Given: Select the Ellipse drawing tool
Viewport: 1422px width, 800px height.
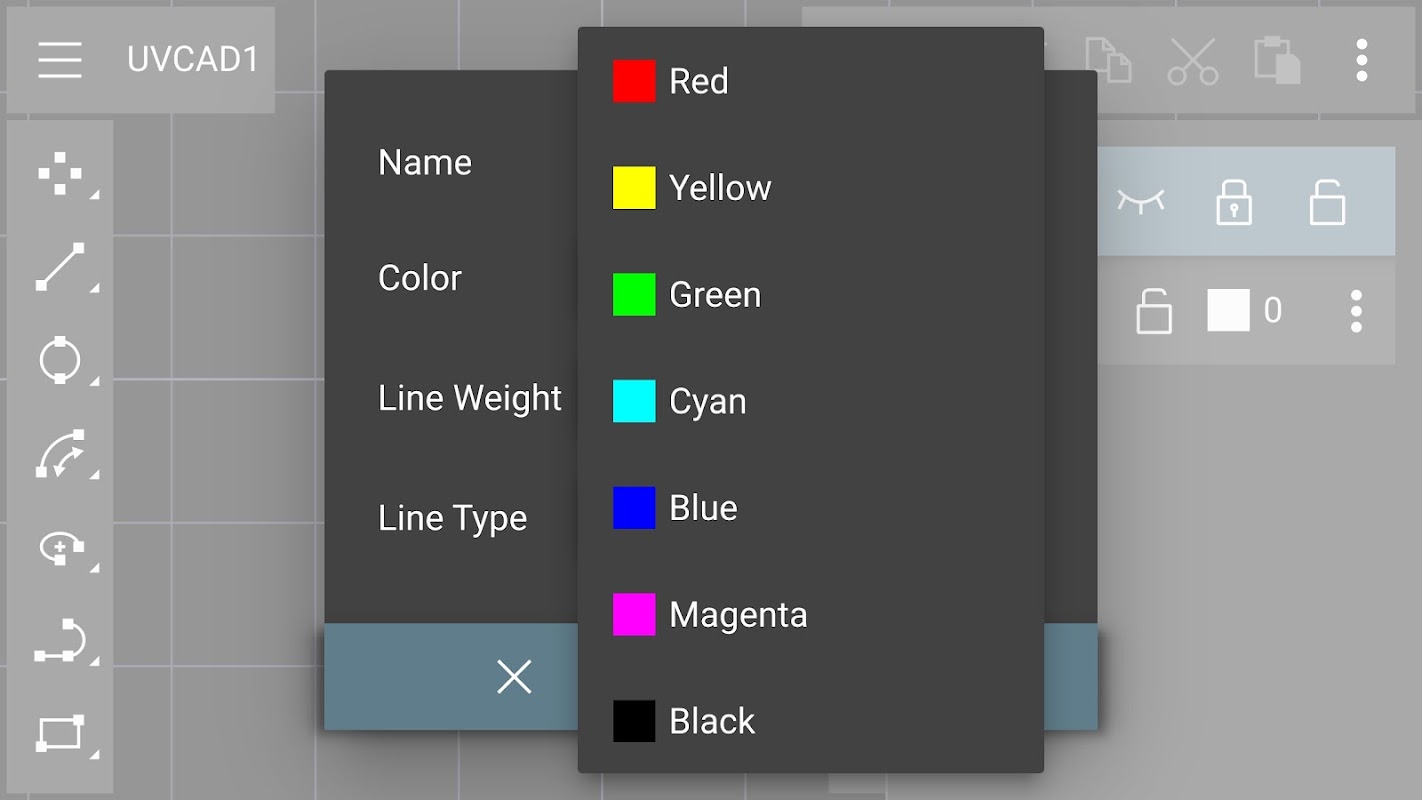Looking at the screenshot, I should (x=60, y=547).
